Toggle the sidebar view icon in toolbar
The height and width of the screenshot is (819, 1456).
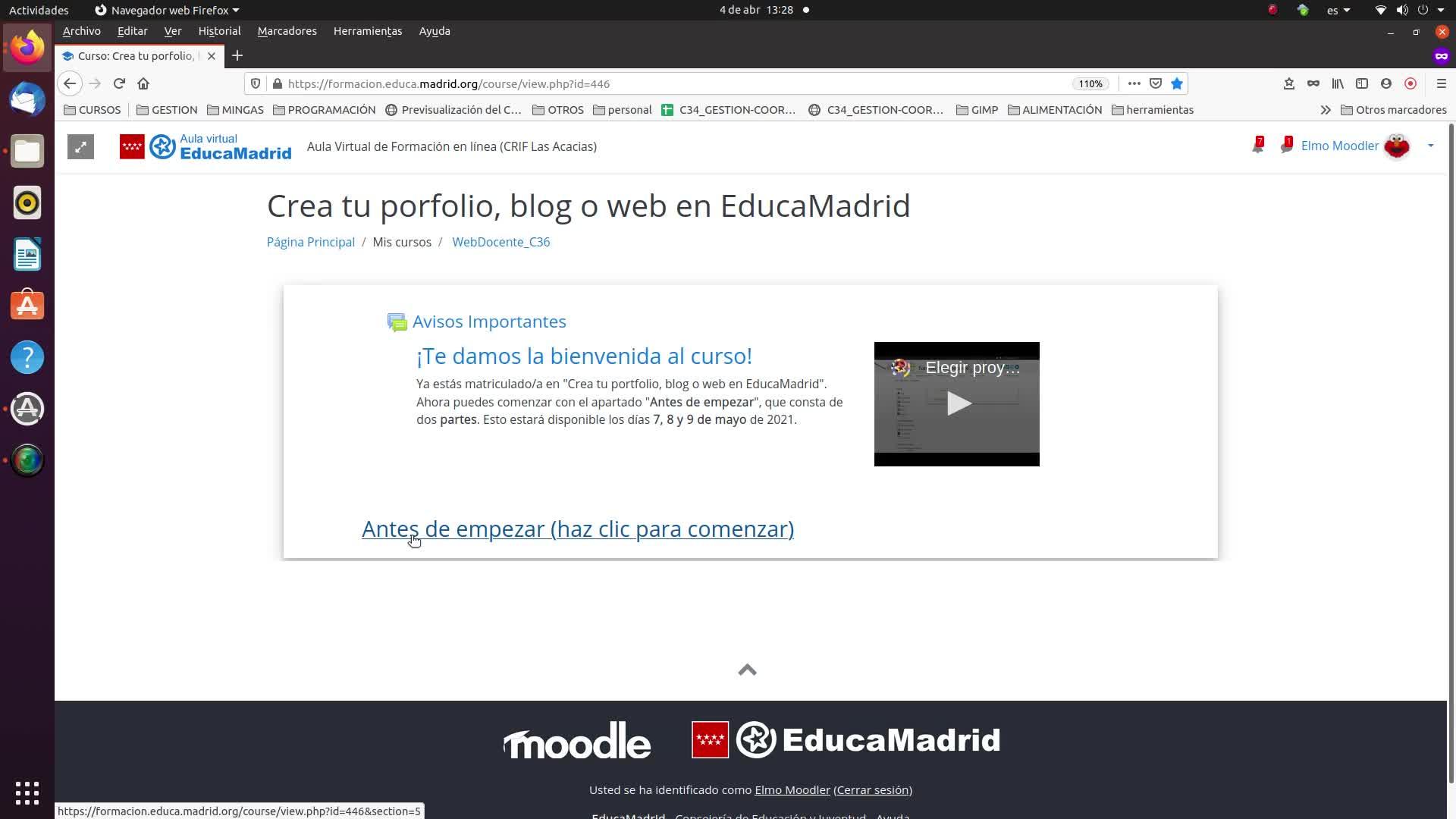pyautogui.click(x=1362, y=83)
